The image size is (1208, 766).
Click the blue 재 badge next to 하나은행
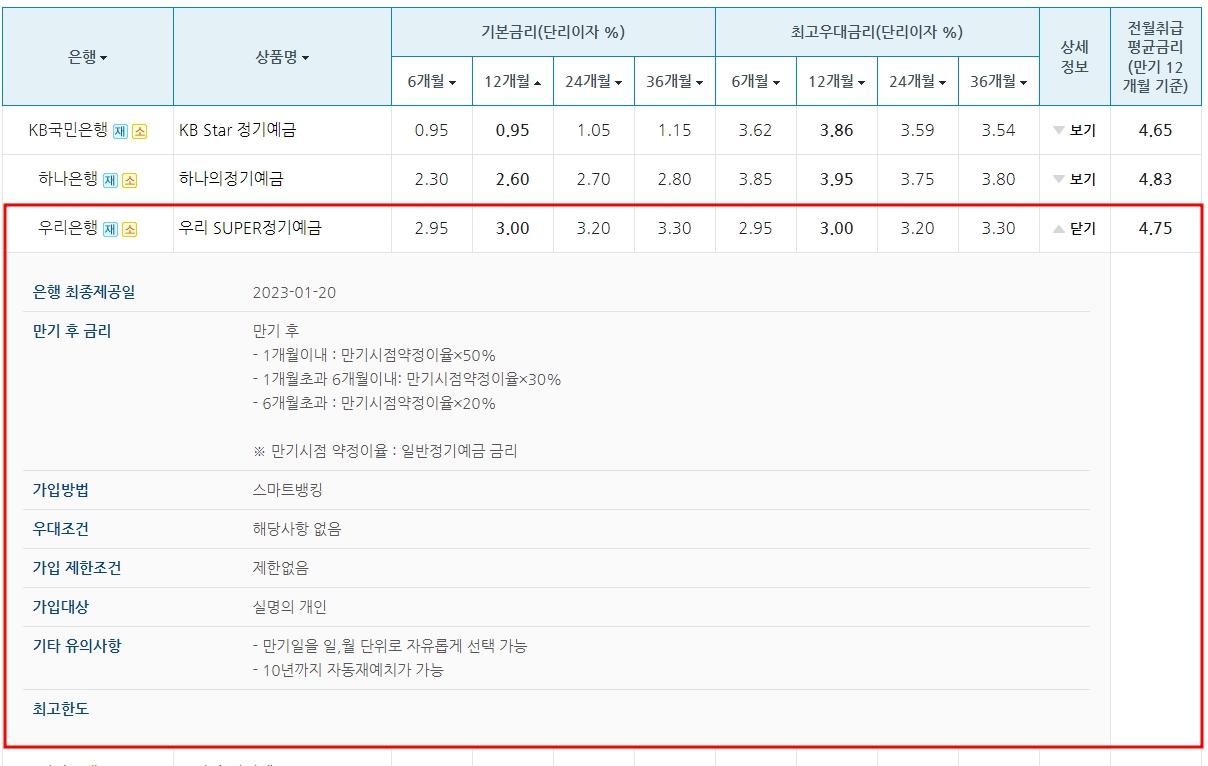point(110,180)
